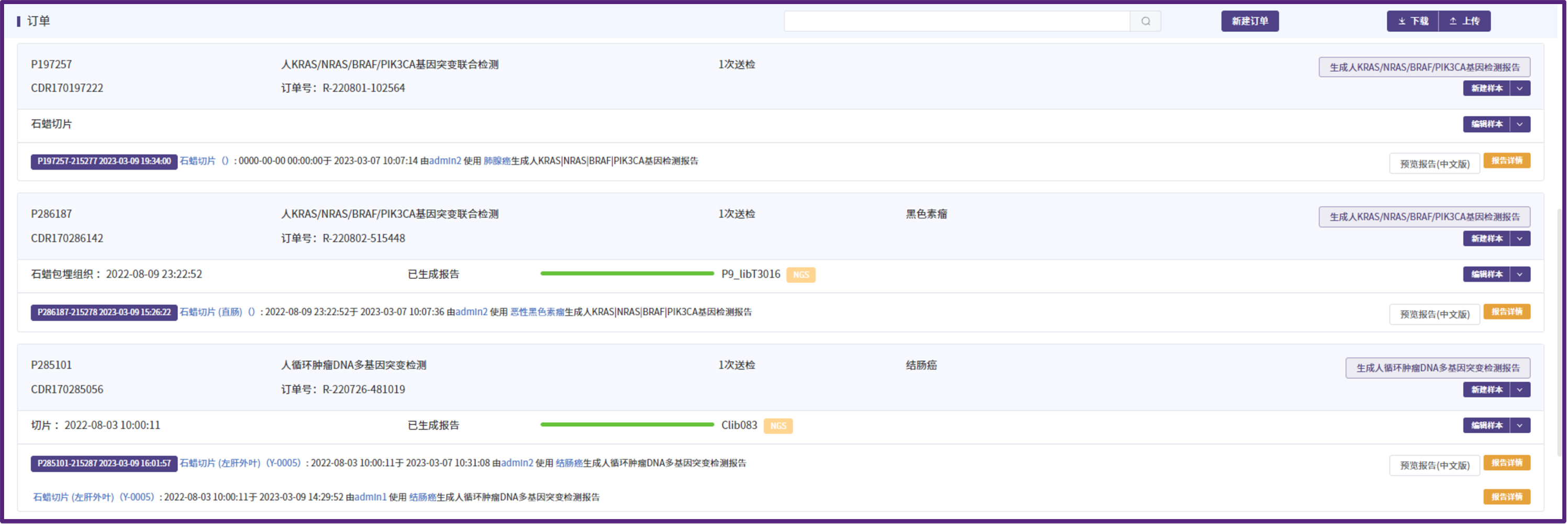Viewport: 1568px width, 524px height.
Task: Click the 新建订单 button
Action: (1249, 21)
